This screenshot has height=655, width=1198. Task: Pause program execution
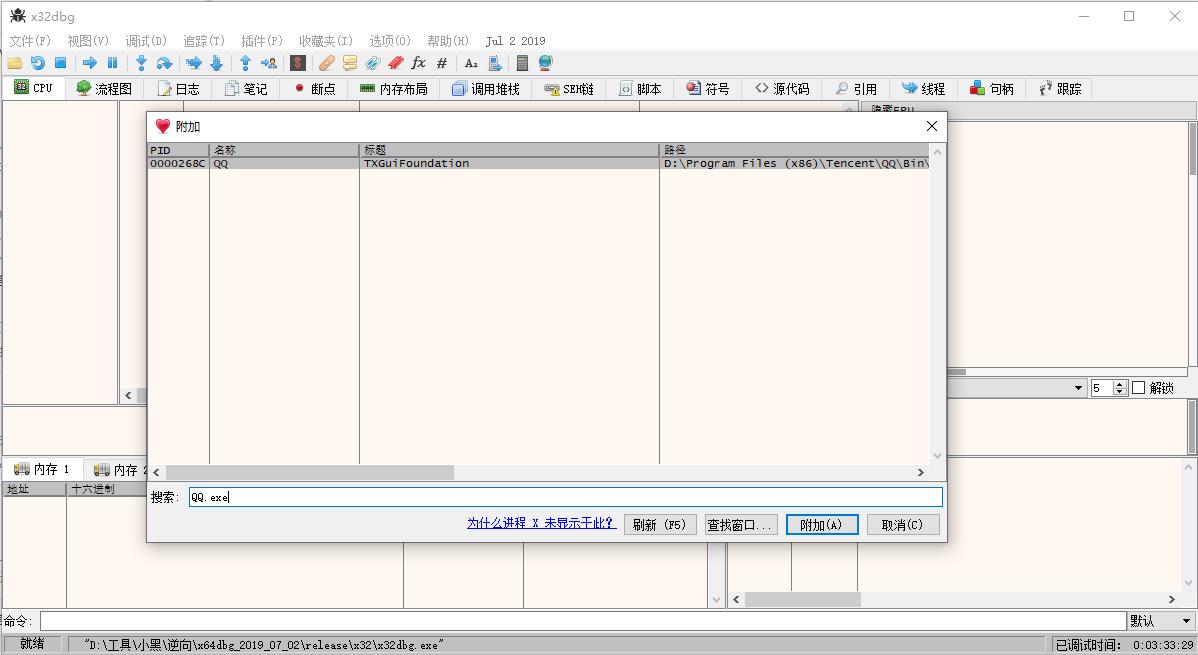112,62
